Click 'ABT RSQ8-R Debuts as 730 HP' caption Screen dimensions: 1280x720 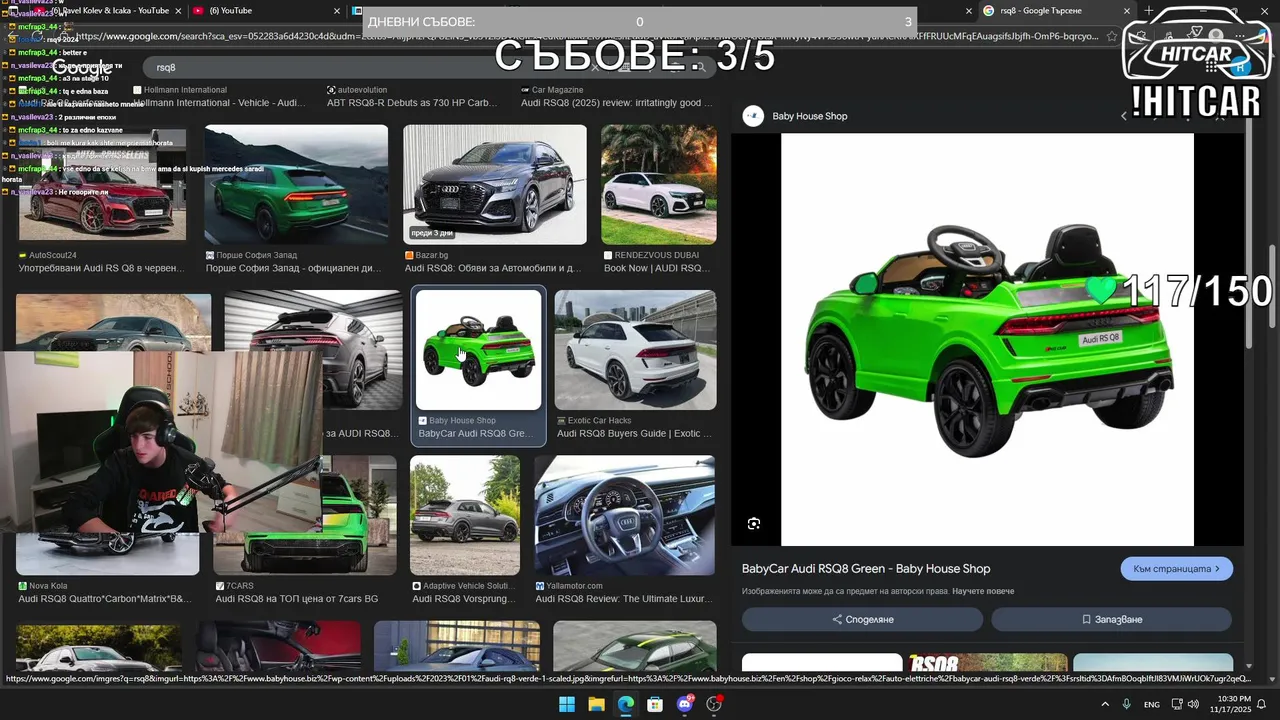[x=412, y=103]
